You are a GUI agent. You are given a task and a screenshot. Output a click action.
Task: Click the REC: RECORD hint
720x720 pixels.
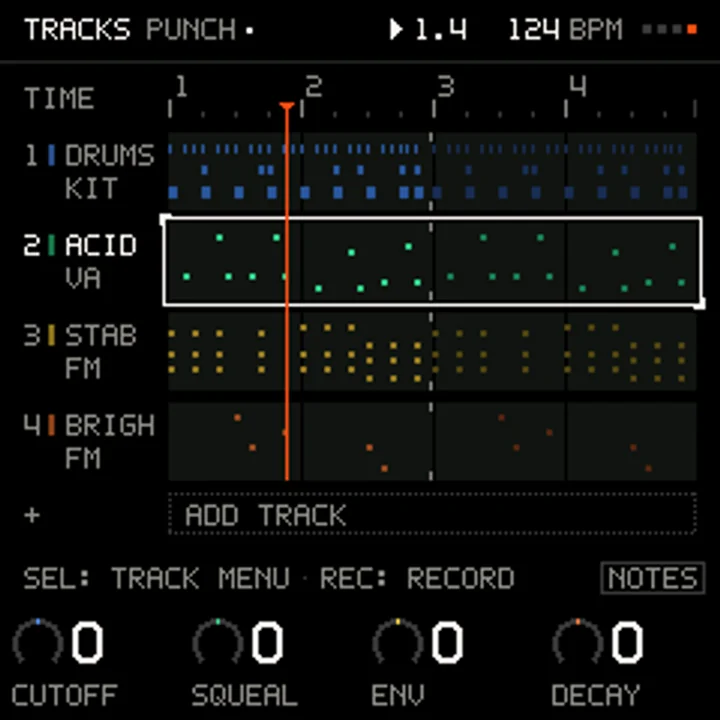click(417, 578)
